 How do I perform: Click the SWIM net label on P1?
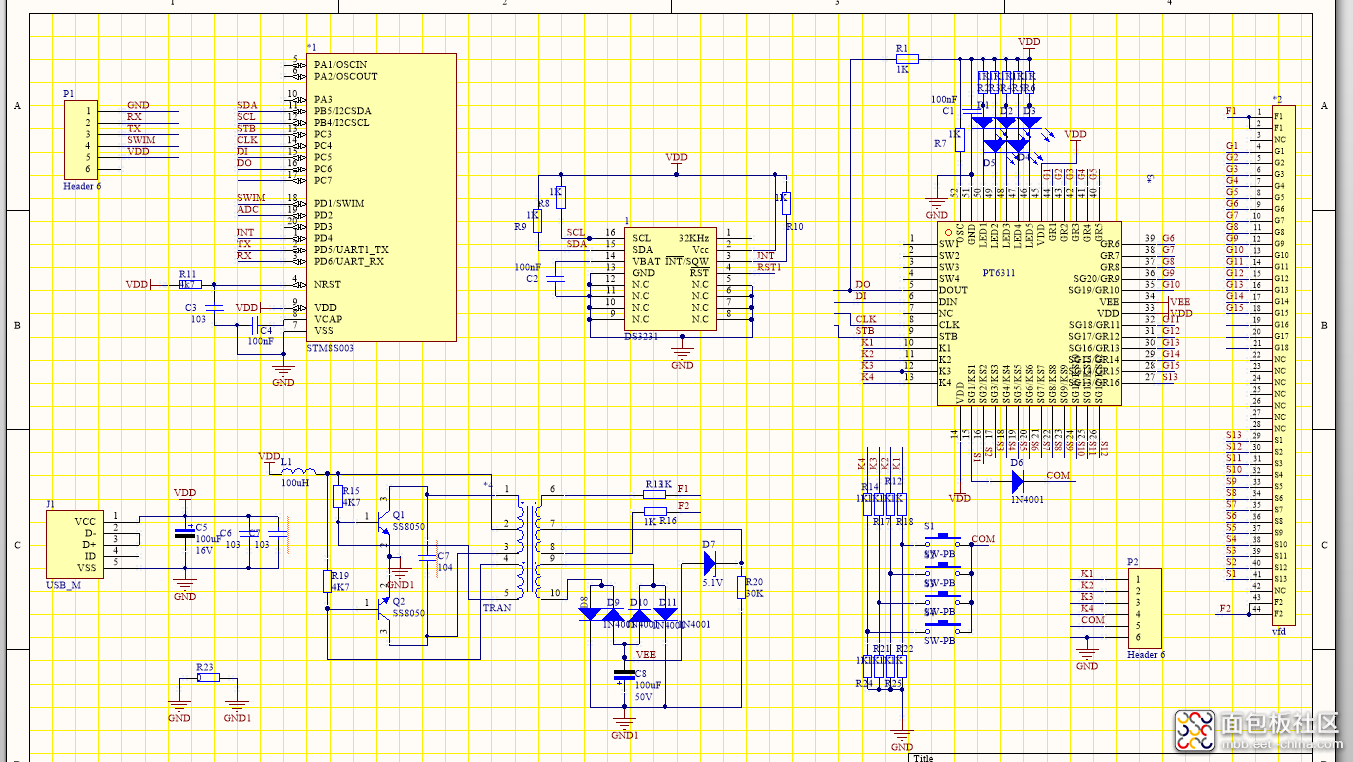pyautogui.click(x=141, y=140)
